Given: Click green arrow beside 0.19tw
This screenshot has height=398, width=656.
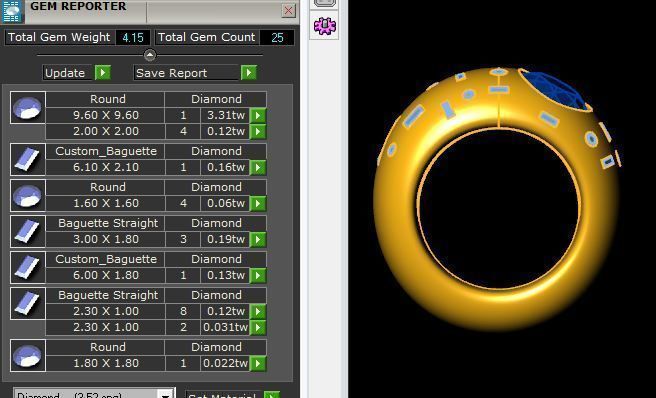Looking at the screenshot, I should tap(258, 239).
